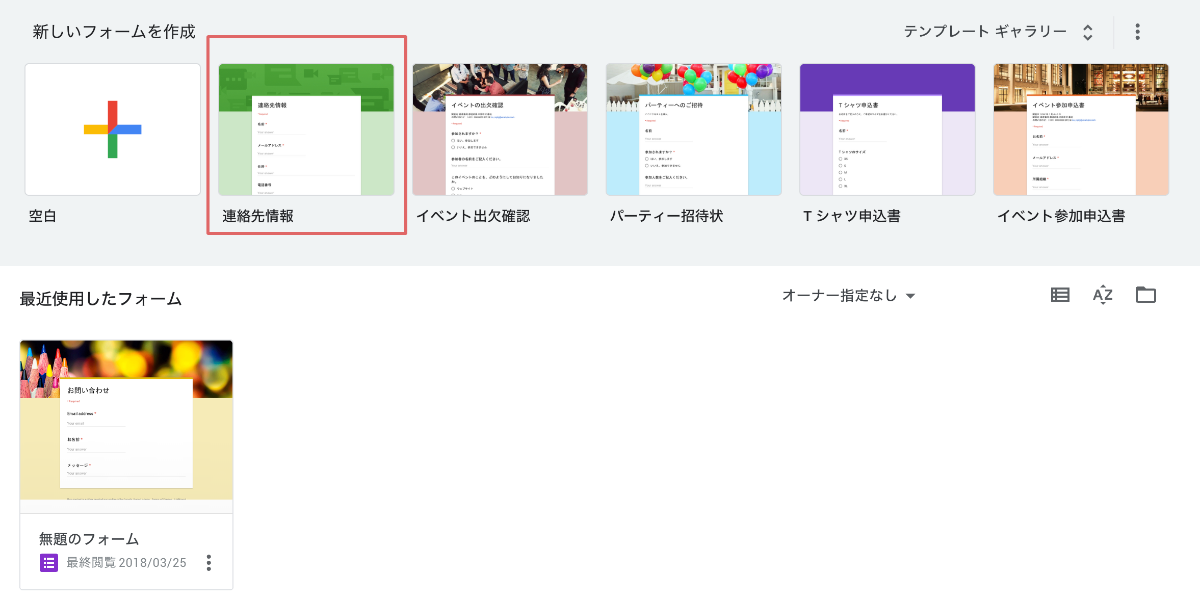Open the パーティー招待状 template thumbnail
Image resolution: width=1200 pixels, height=611 pixels.
pyautogui.click(x=693, y=130)
